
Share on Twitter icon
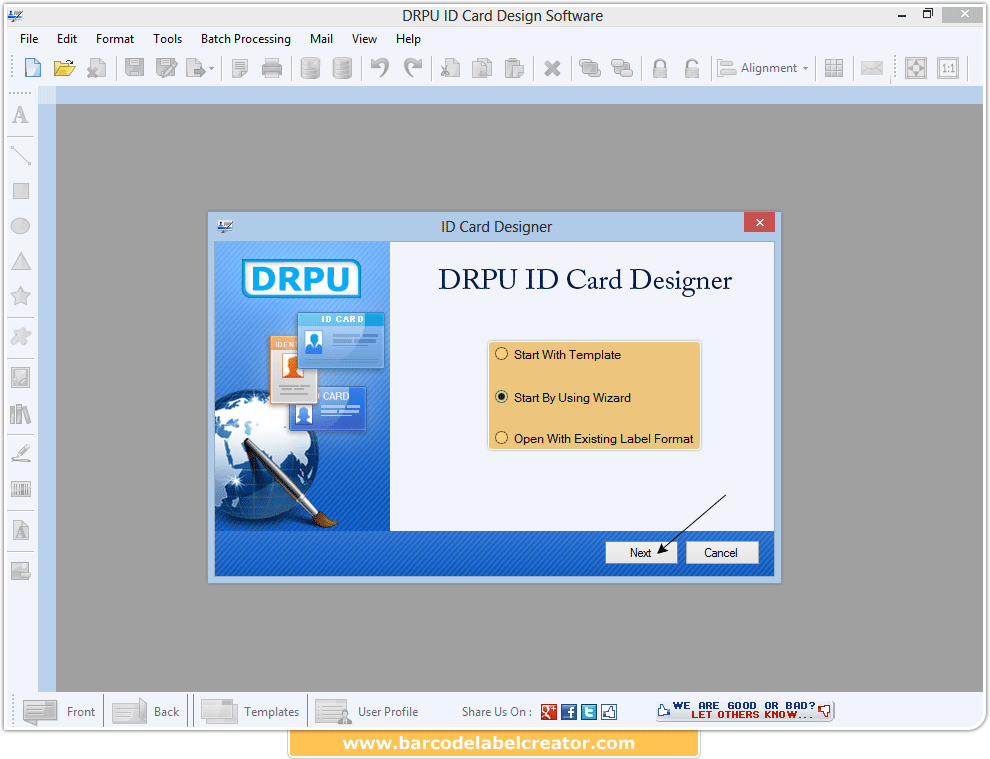point(589,712)
